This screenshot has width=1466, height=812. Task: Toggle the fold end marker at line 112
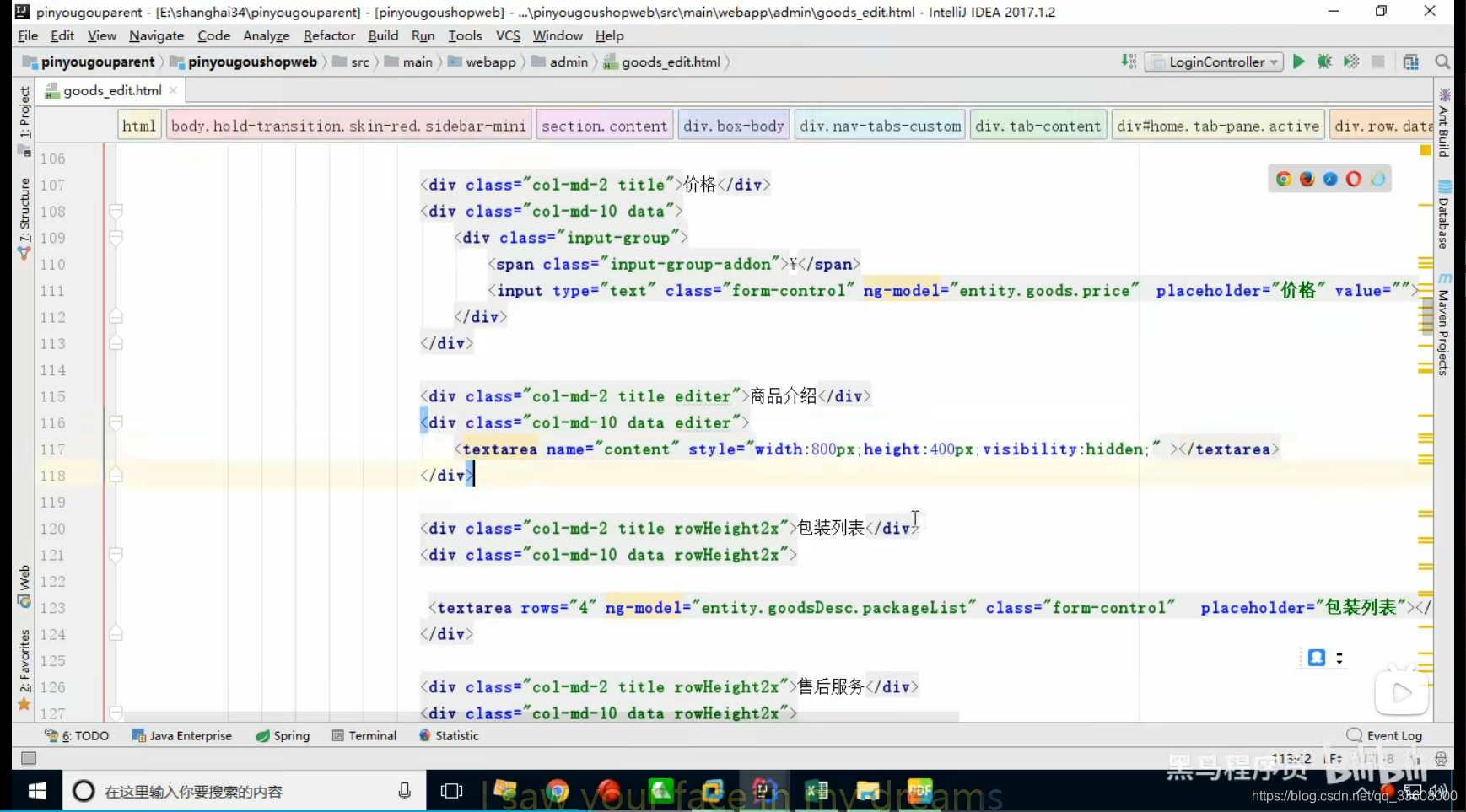(116, 317)
